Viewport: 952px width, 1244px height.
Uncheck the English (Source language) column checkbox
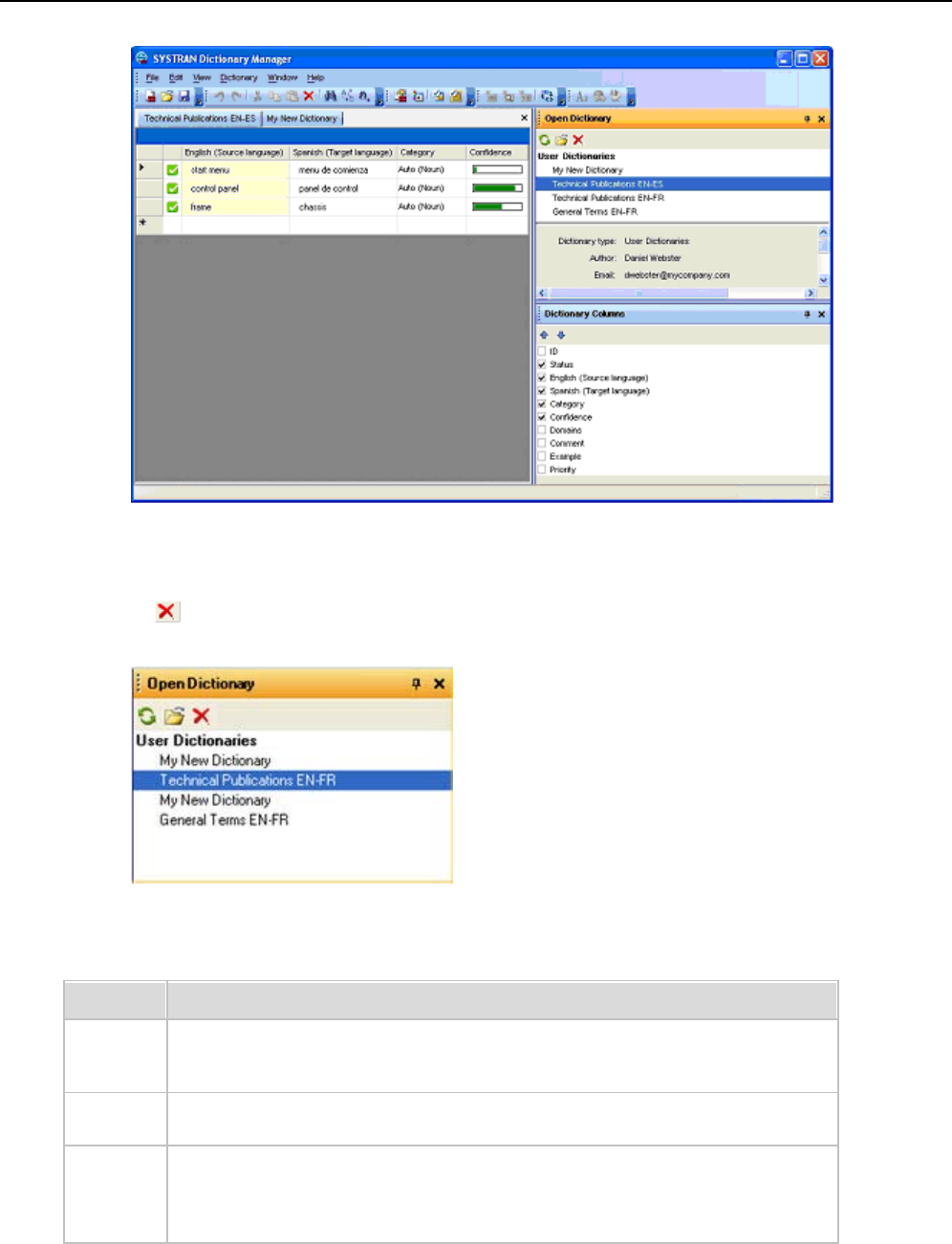(x=542, y=378)
